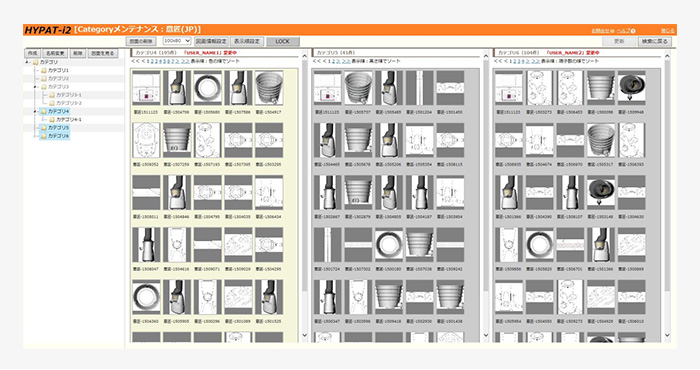Select filter thumbnail 意匠-1500098 in カテゴリ6 pane
This screenshot has width=700, height=370.
coord(601,88)
